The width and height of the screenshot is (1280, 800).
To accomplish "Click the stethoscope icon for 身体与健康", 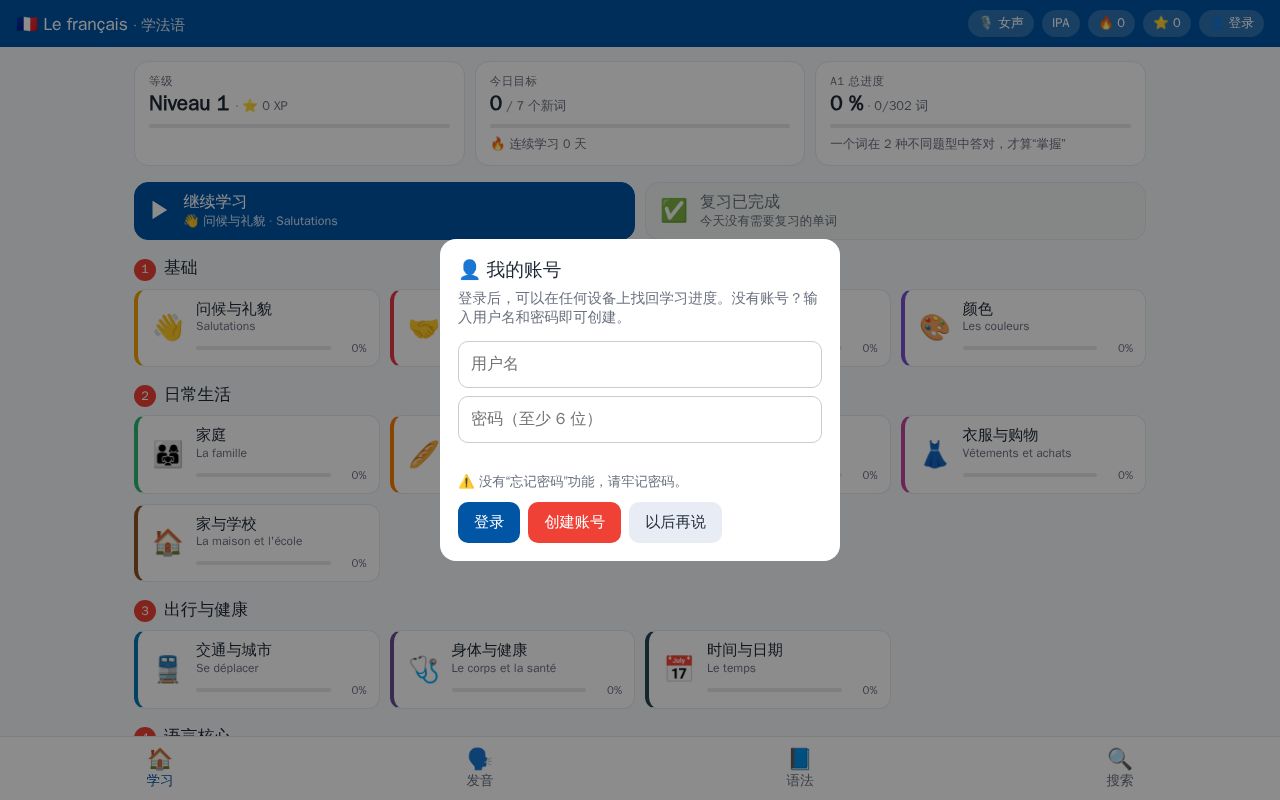I will pyautogui.click(x=424, y=669).
